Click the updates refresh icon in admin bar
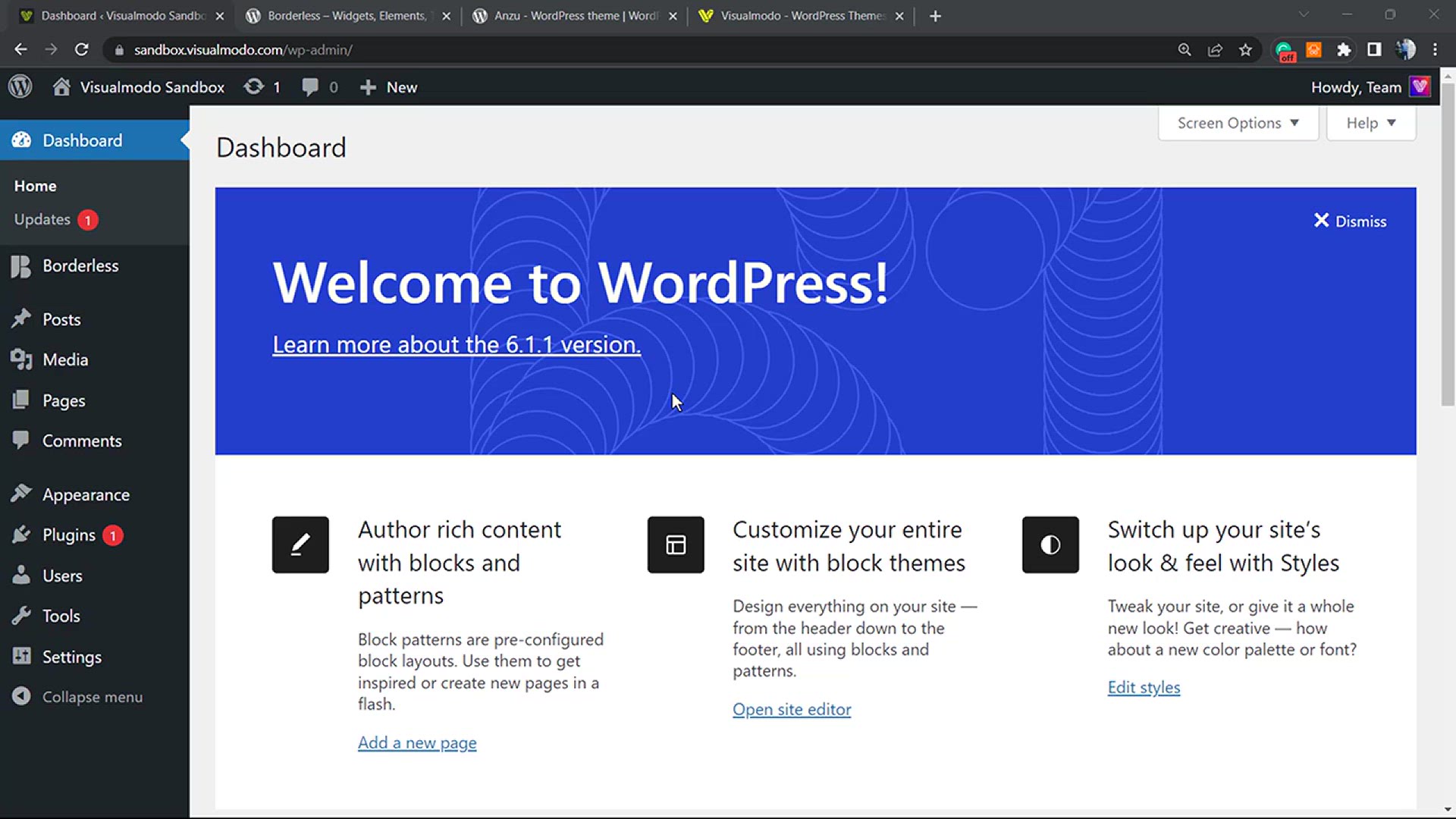1456x819 pixels. [x=254, y=87]
